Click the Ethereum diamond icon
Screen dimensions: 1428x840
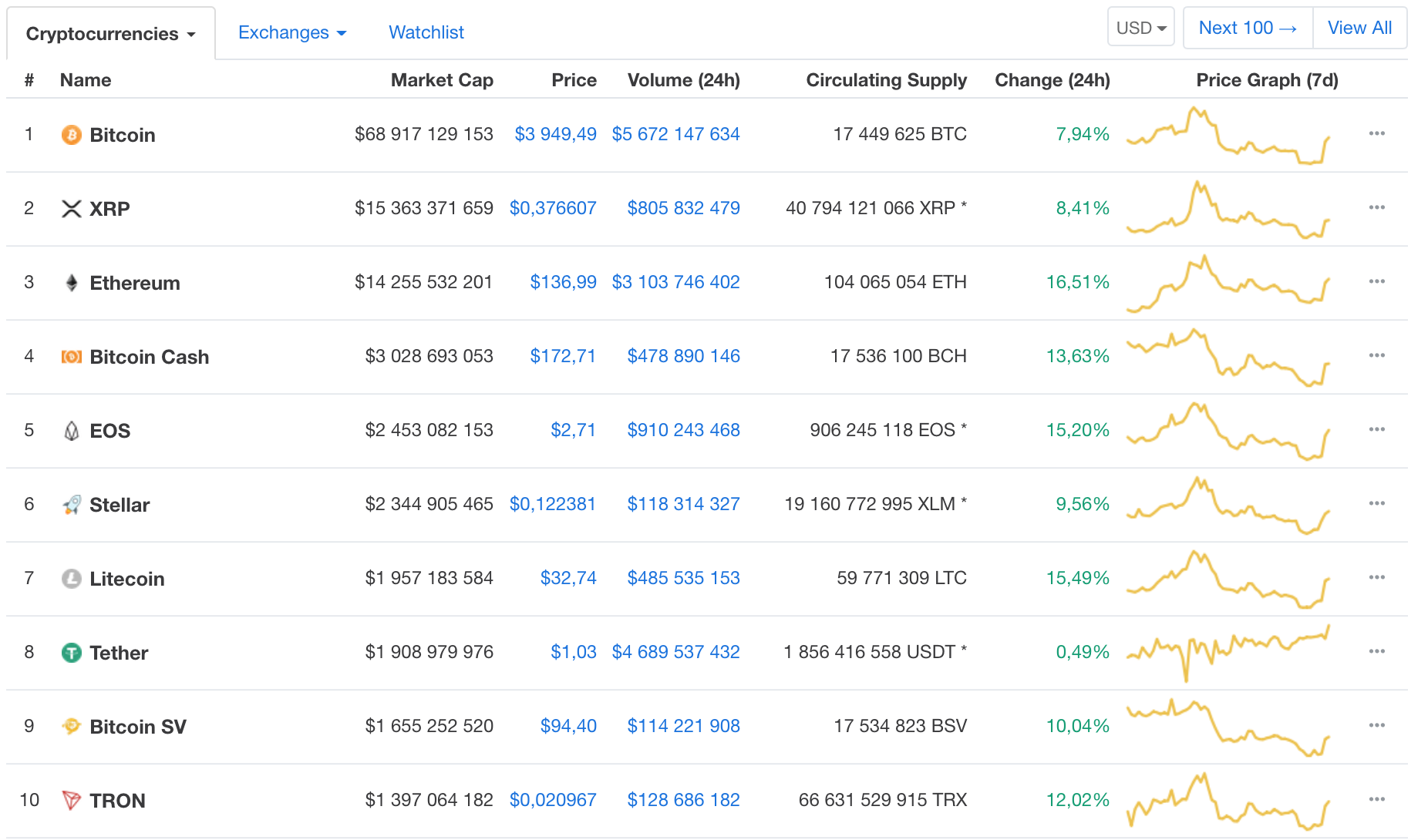(x=71, y=283)
